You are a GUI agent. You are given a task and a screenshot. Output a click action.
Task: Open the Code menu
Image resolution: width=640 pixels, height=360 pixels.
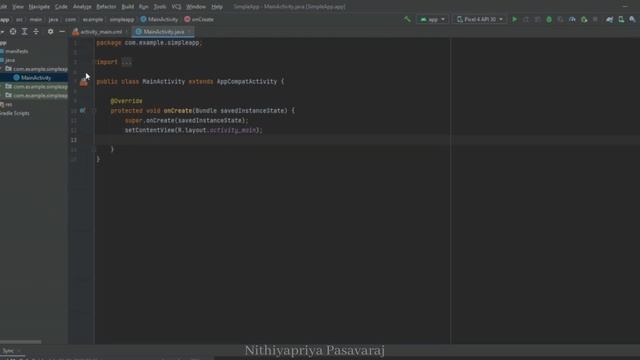pyautogui.click(x=61, y=7)
